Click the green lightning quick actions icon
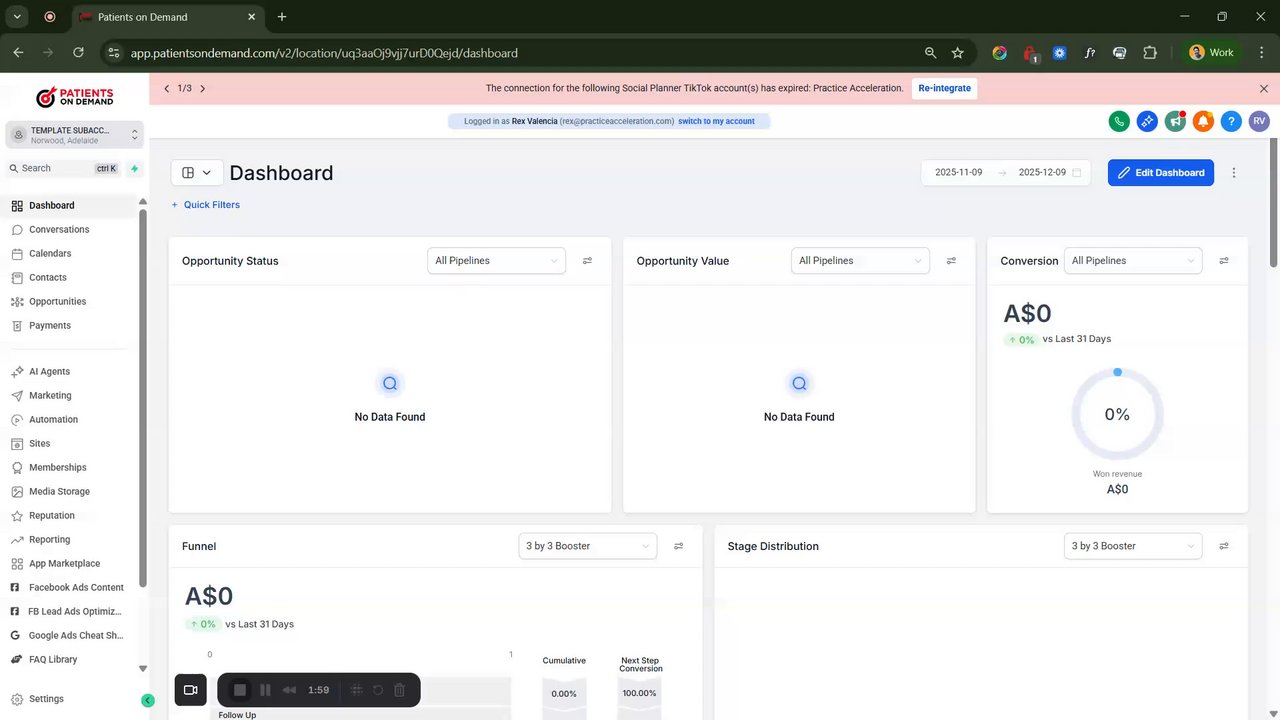This screenshot has width=1280, height=720. [134, 169]
